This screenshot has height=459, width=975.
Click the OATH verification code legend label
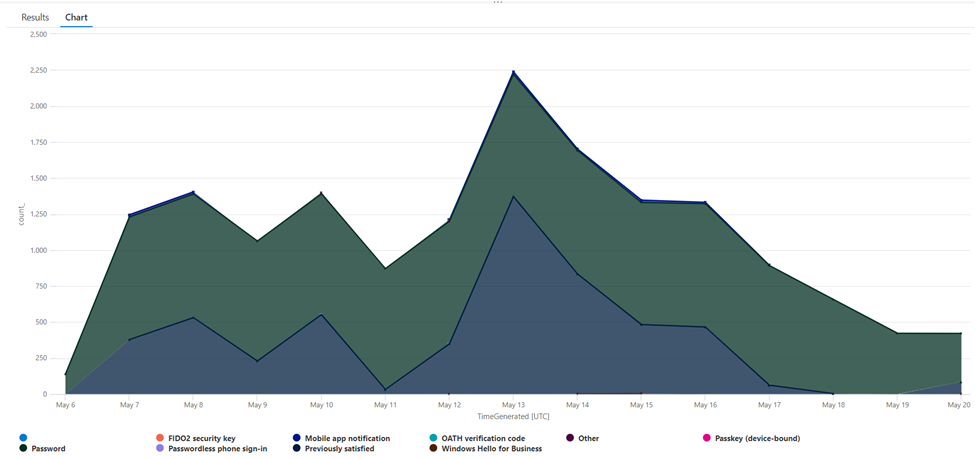pos(483,438)
